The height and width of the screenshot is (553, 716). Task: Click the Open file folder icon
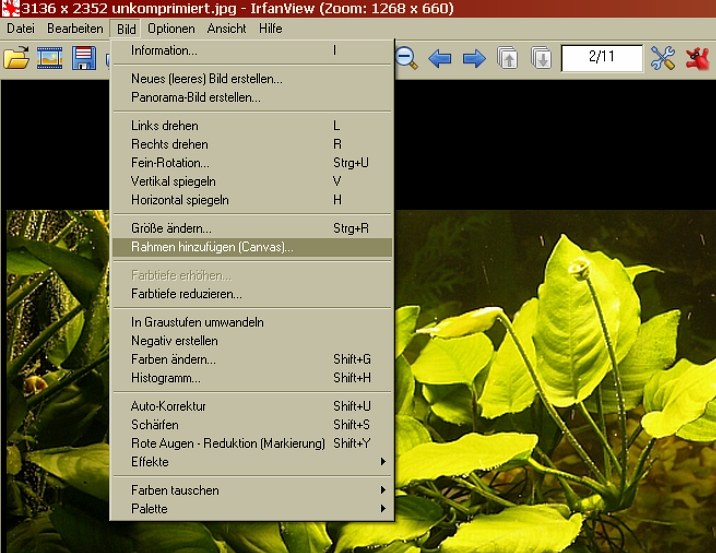pyautogui.click(x=16, y=58)
